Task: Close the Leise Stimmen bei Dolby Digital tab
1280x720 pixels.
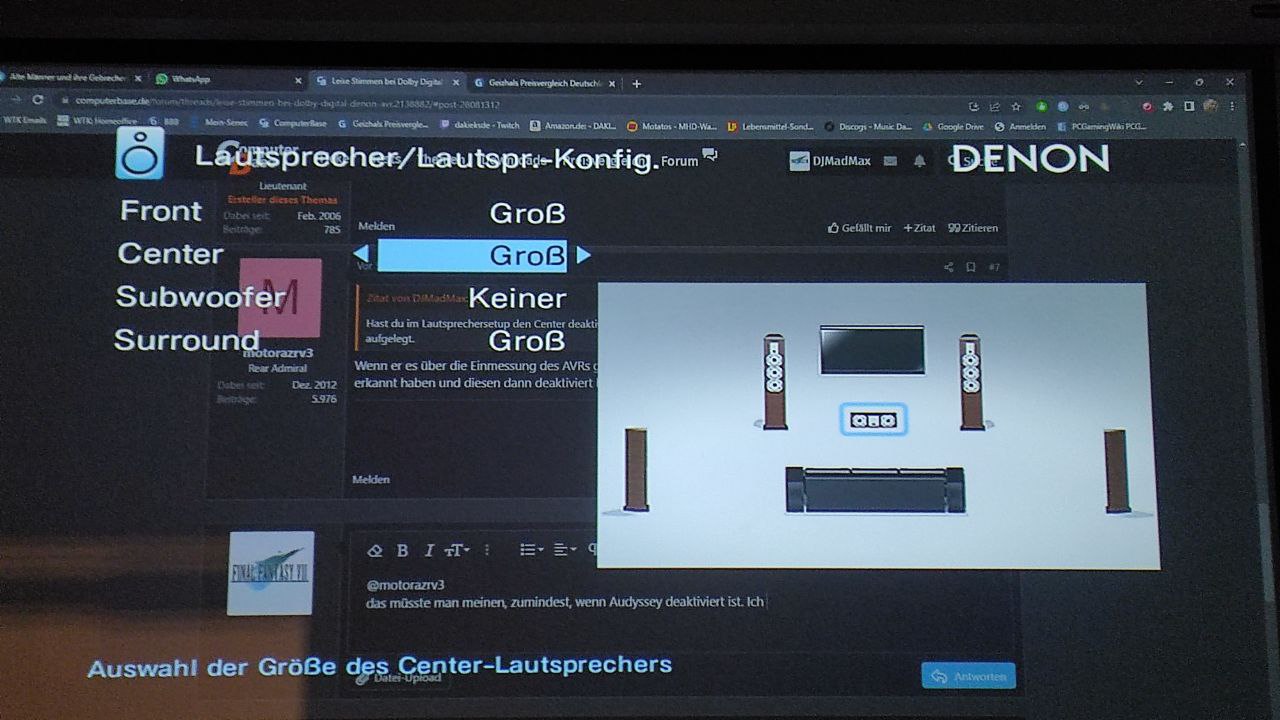Action: point(456,83)
